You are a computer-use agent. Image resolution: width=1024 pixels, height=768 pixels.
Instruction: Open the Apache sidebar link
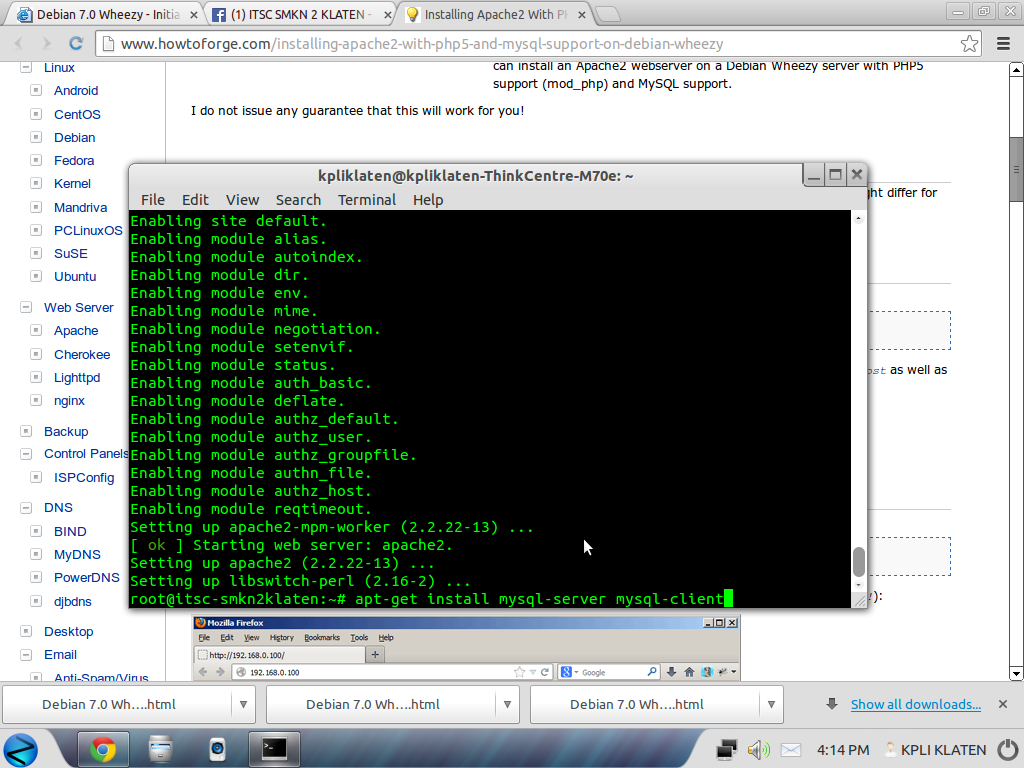[x=76, y=330]
